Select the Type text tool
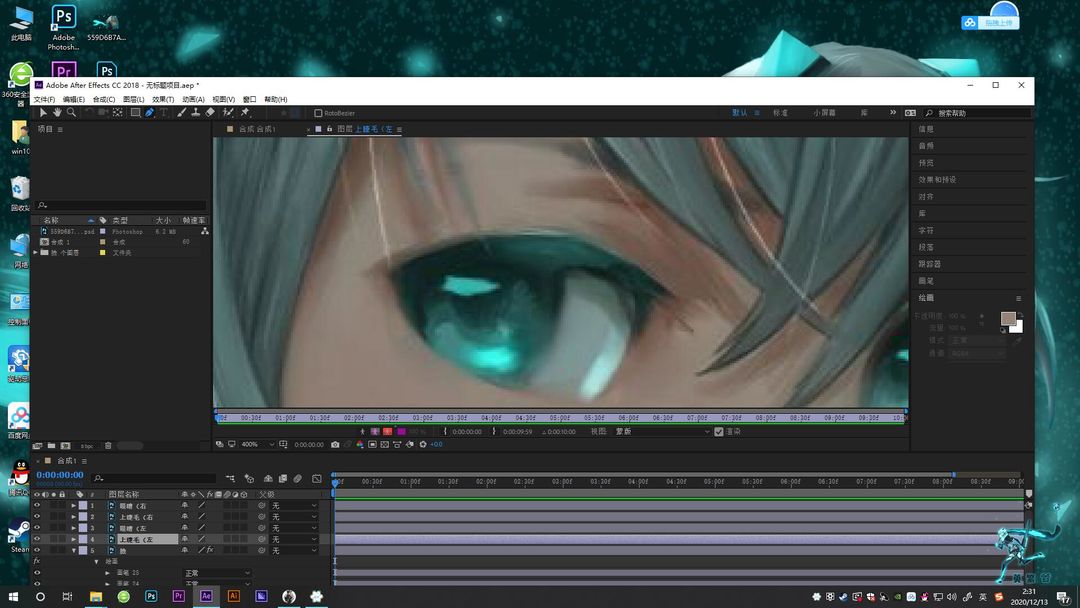This screenshot has width=1080, height=608. click(164, 112)
